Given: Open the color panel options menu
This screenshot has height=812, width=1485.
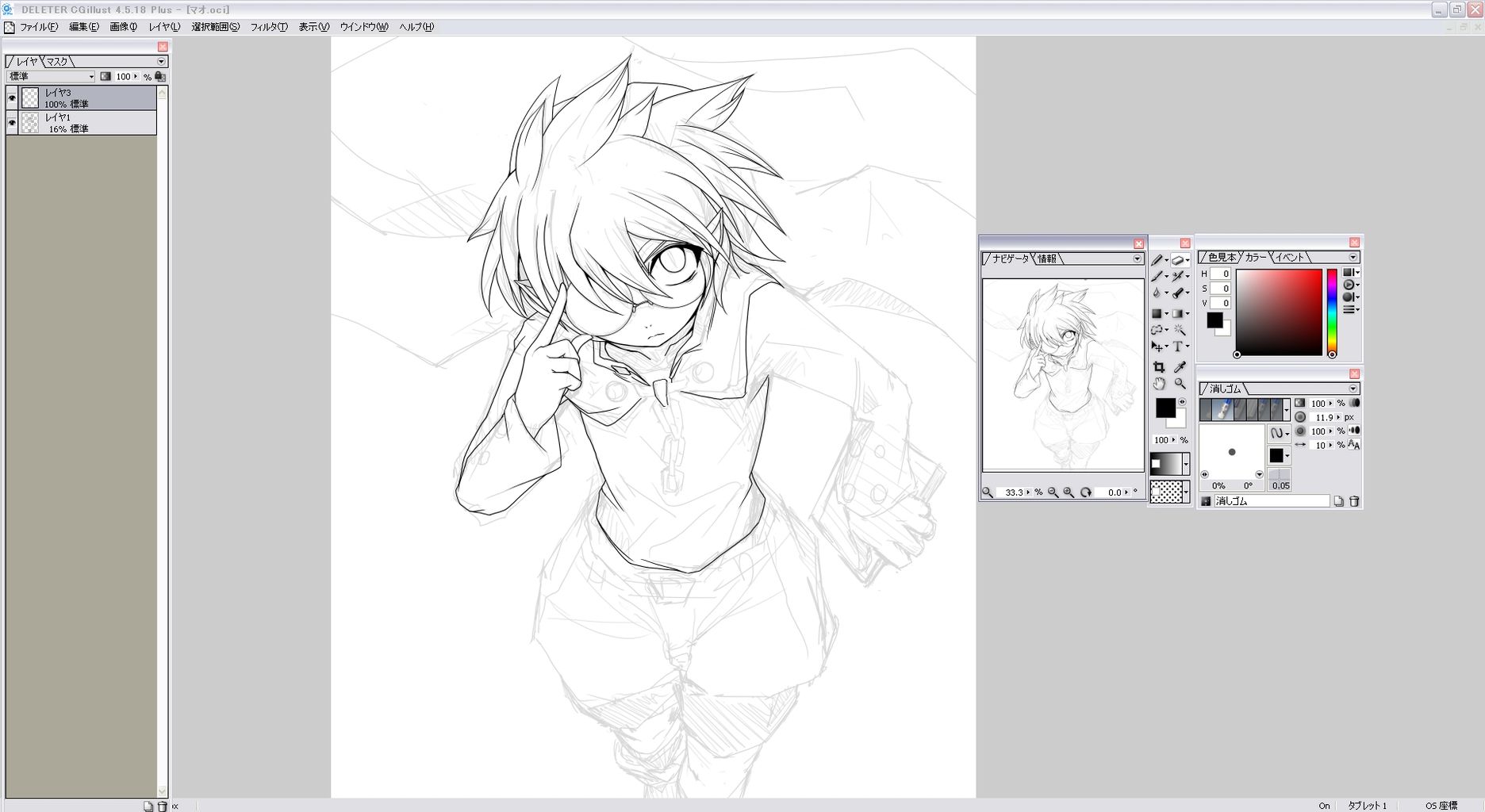Looking at the screenshot, I should pos(1353,257).
